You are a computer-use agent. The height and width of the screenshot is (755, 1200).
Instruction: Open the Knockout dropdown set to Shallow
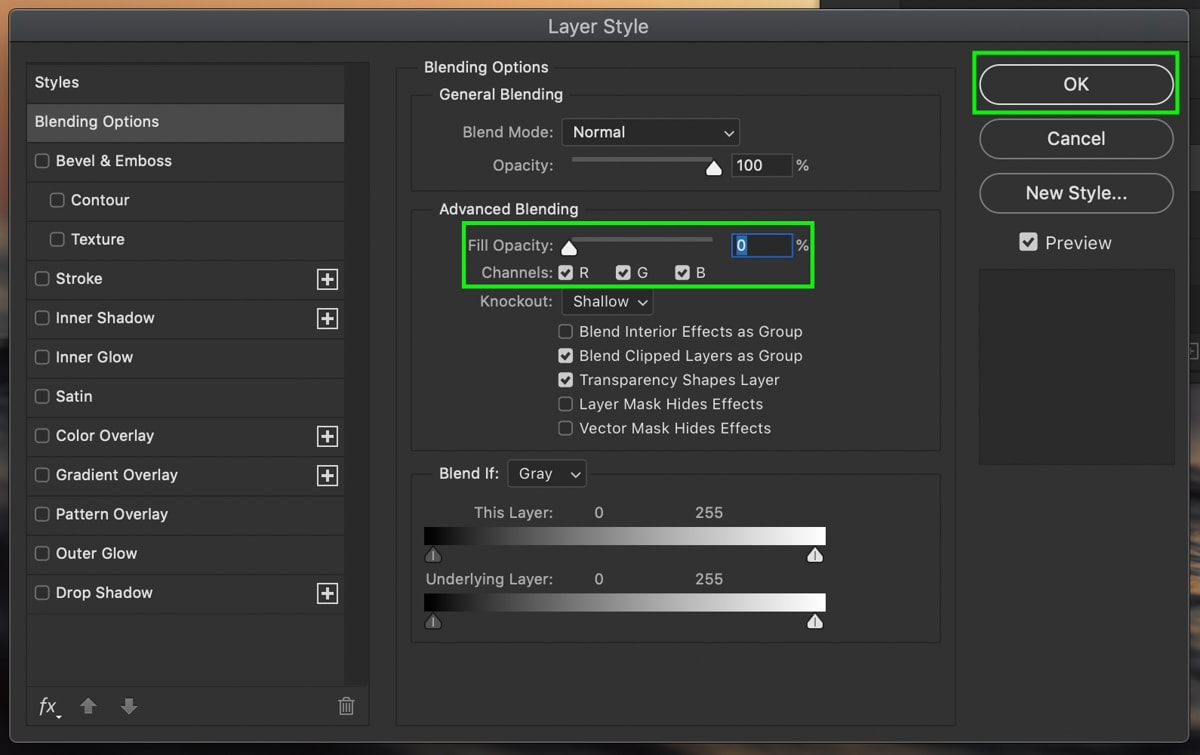pyautogui.click(x=607, y=301)
